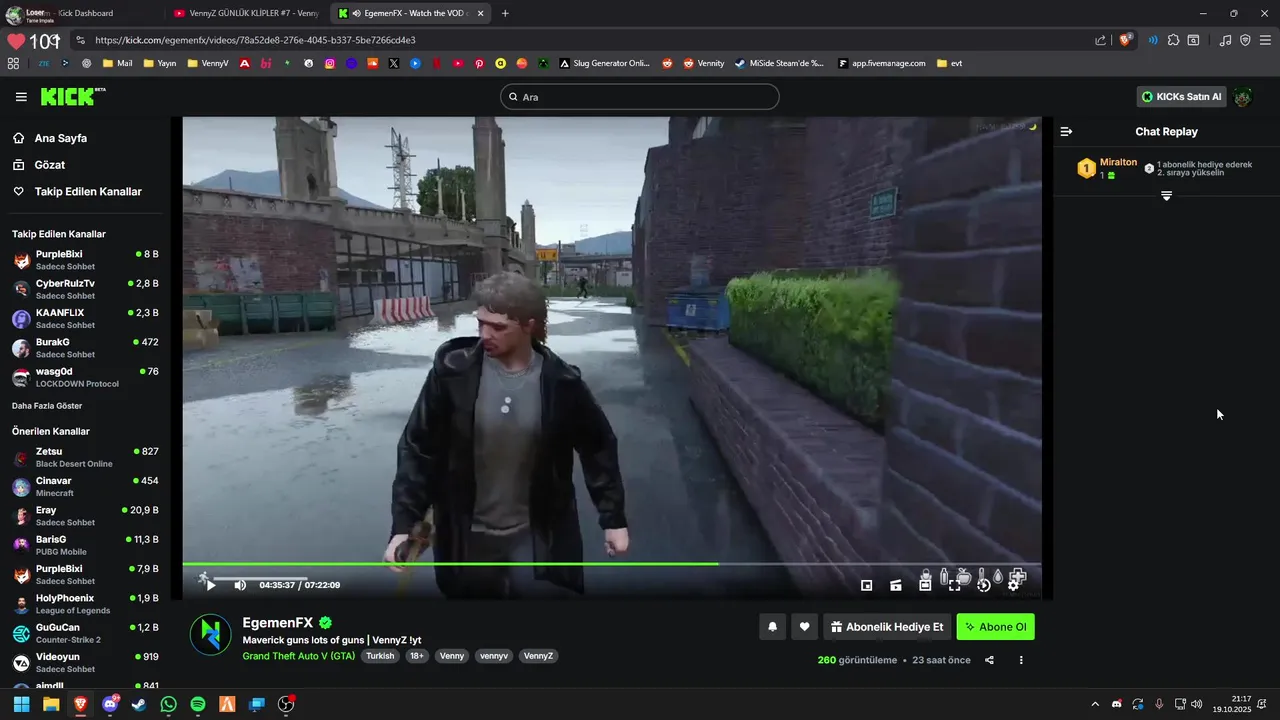Open the user profile avatar menu

[x=1243, y=97]
